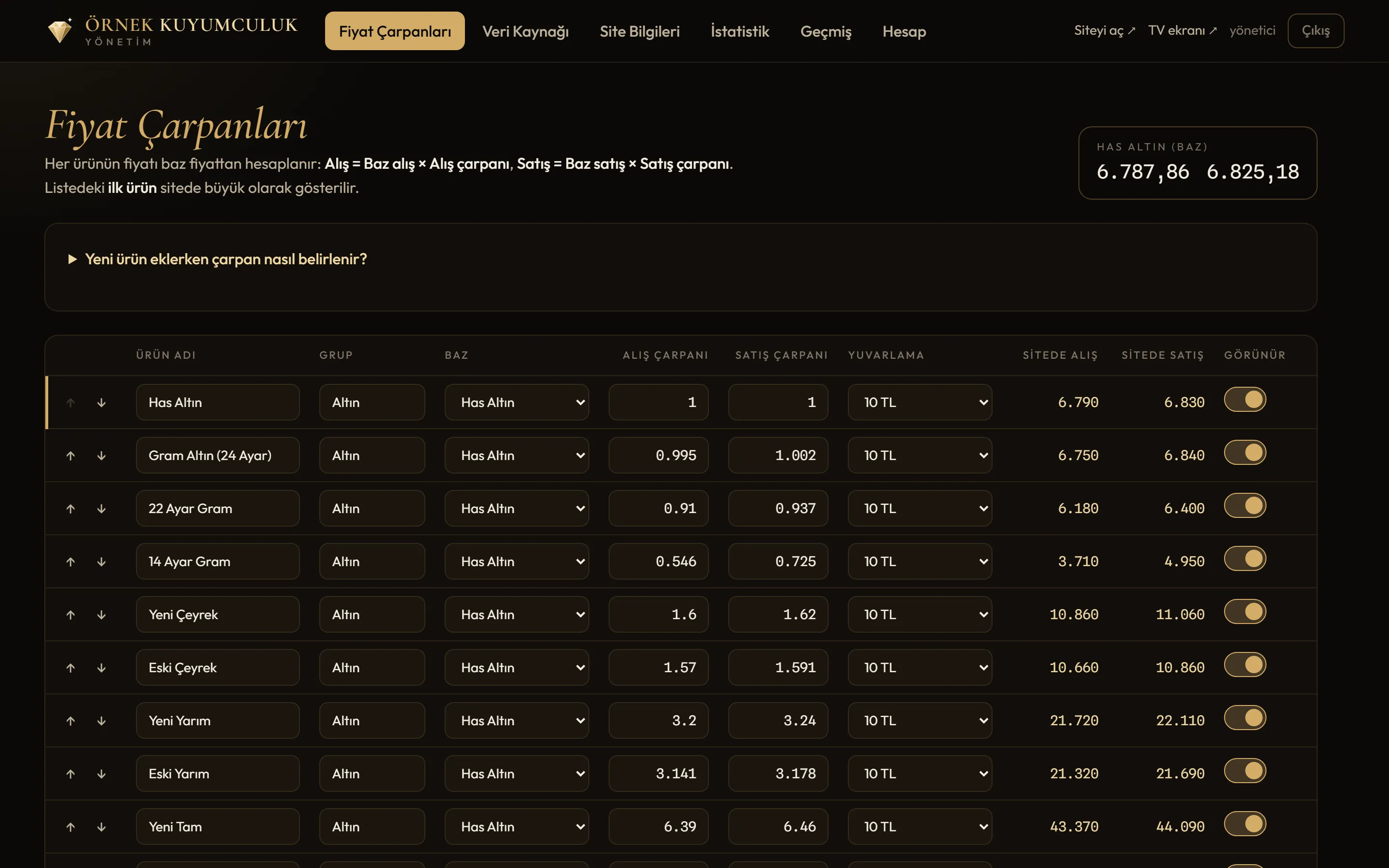Disable Yeni Çeyrek visibility switch
Screen dimensions: 1389x868
(x=1245, y=612)
